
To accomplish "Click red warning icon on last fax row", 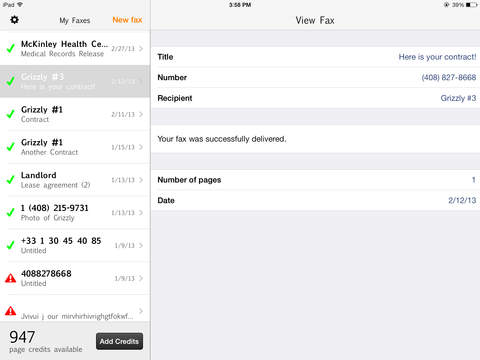I will (x=11, y=311).
